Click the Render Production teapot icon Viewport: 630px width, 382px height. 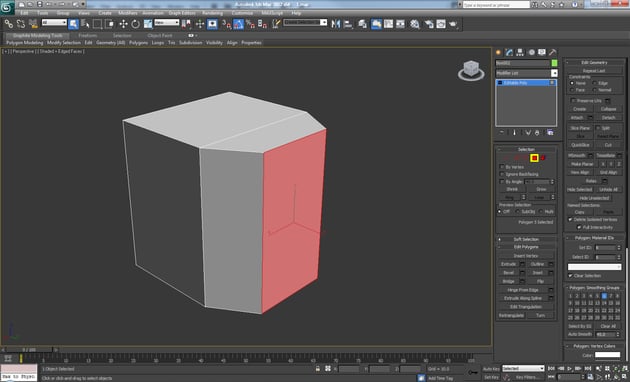click(453, 24)
